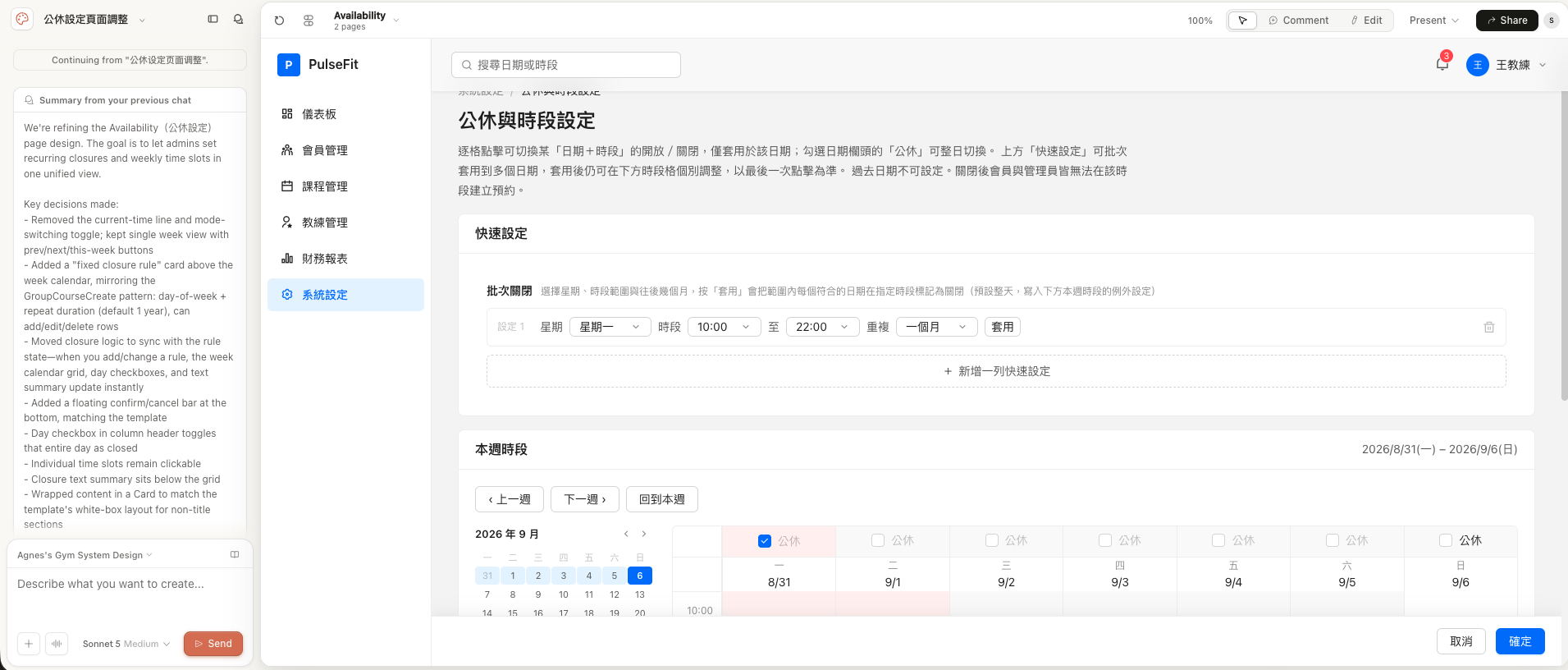Check the 公休 checkbox for 9/6
This screenshot has width=1568, height=670.
pyautogui.click(x=1446, y=540)
